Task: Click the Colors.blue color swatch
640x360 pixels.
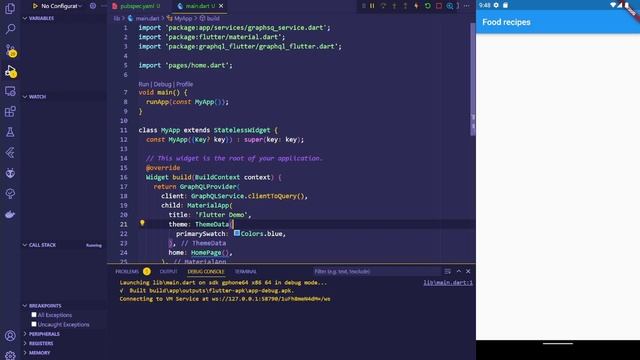Action: [237, 233]
